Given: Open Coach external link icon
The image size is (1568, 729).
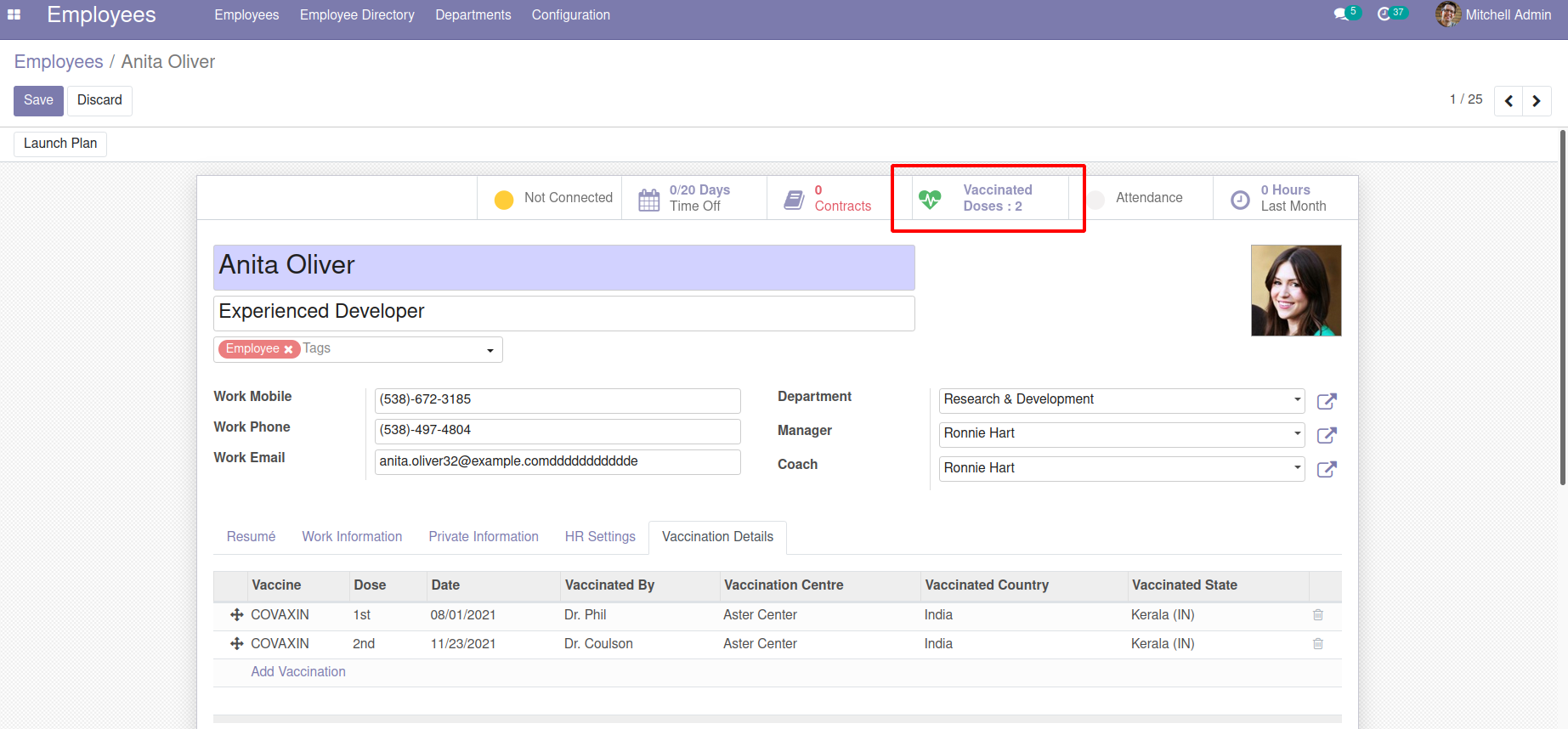Looking at the screenshot, I should pos(1327,469).
